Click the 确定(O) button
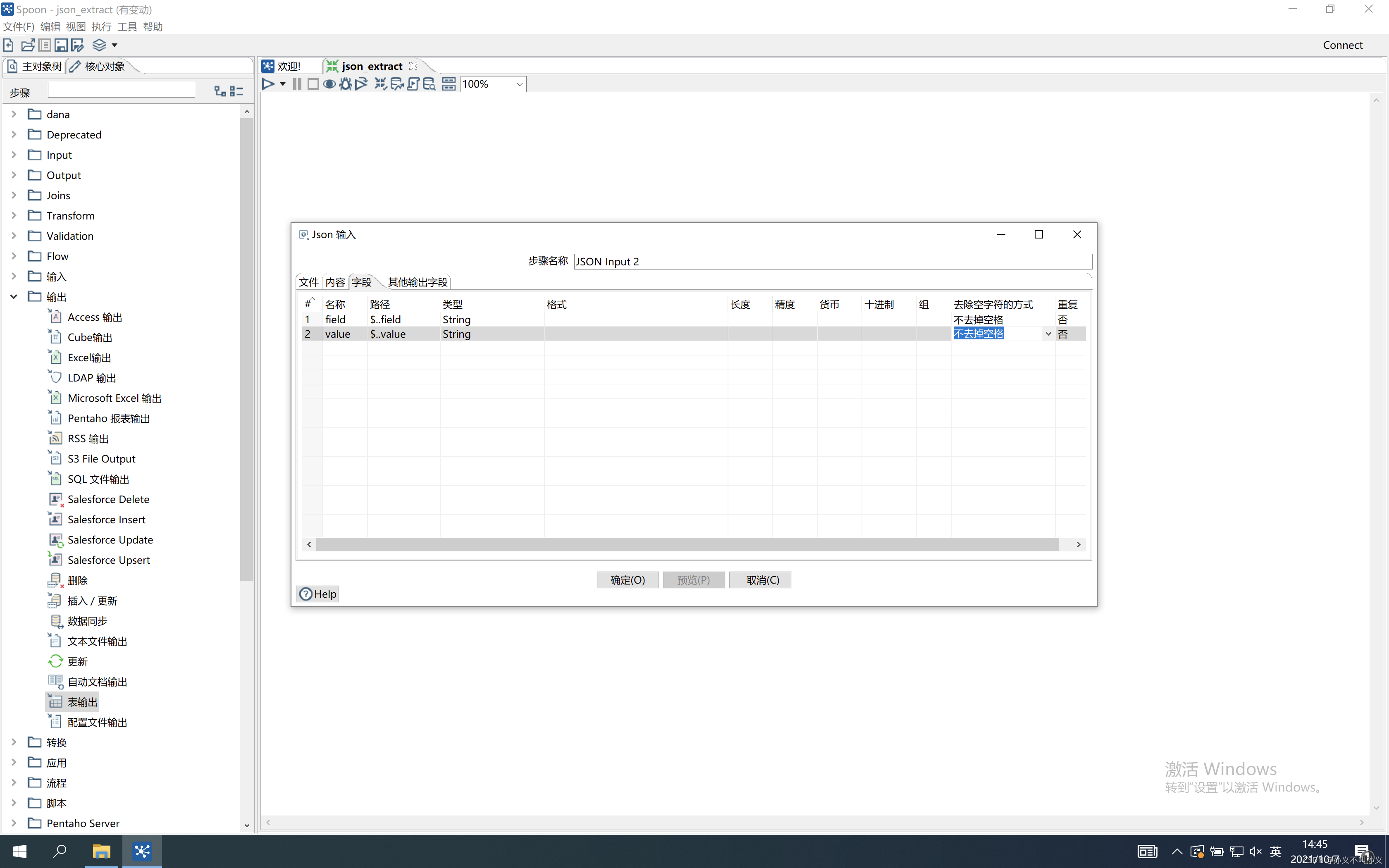Image resolution: width=1389 pixels, height=868 pixels. (x=628, y=580)
